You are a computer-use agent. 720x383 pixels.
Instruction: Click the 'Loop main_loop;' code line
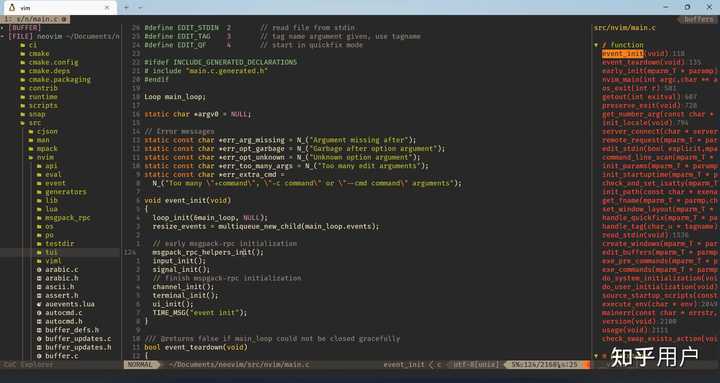tap(175, 97)
